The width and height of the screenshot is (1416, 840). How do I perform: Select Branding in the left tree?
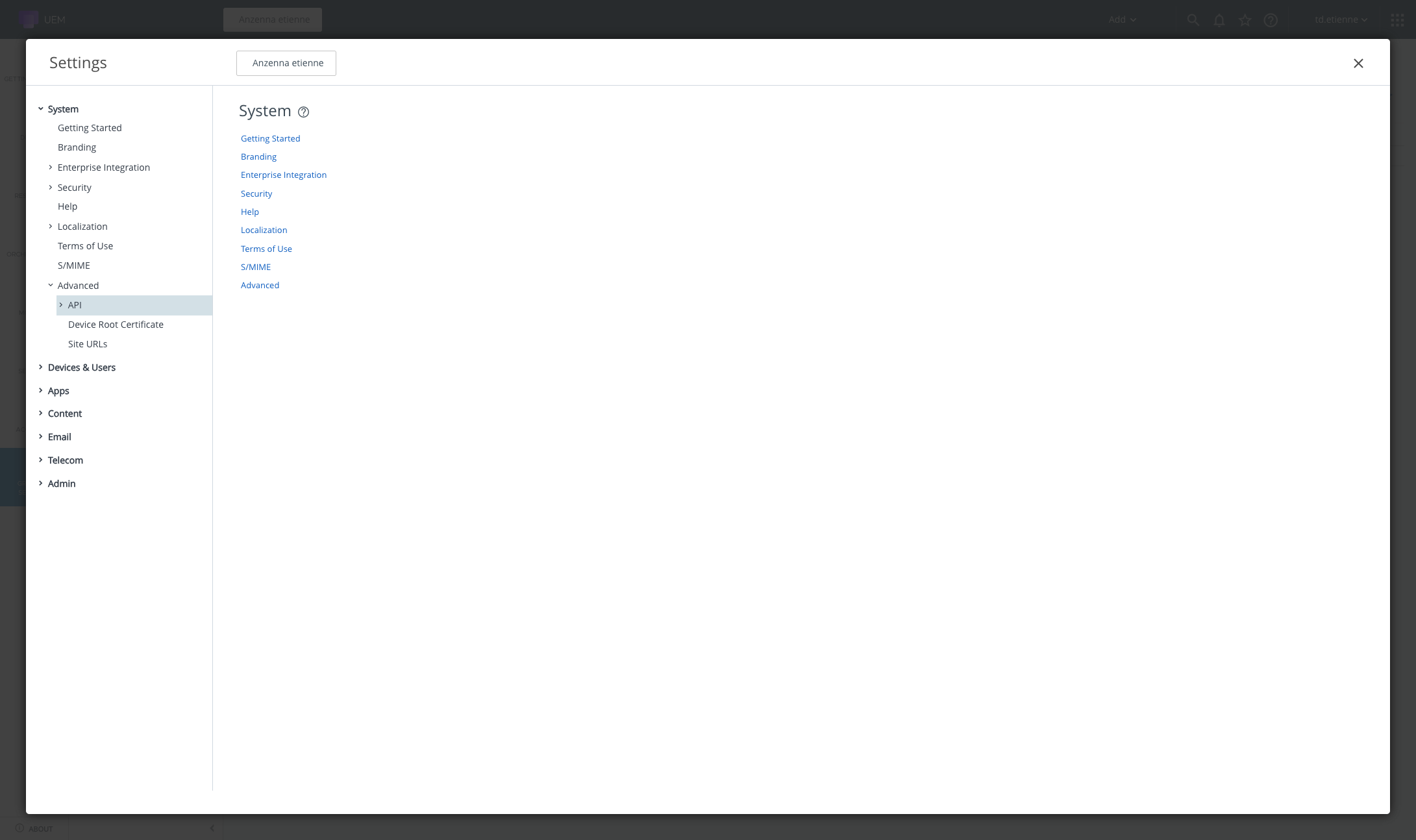(77, 147)
